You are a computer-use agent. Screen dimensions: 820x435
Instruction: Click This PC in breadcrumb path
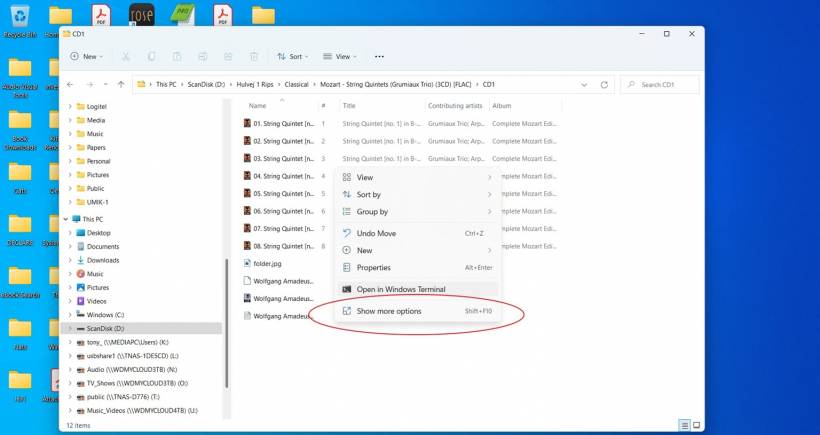[x=166, y=84]
